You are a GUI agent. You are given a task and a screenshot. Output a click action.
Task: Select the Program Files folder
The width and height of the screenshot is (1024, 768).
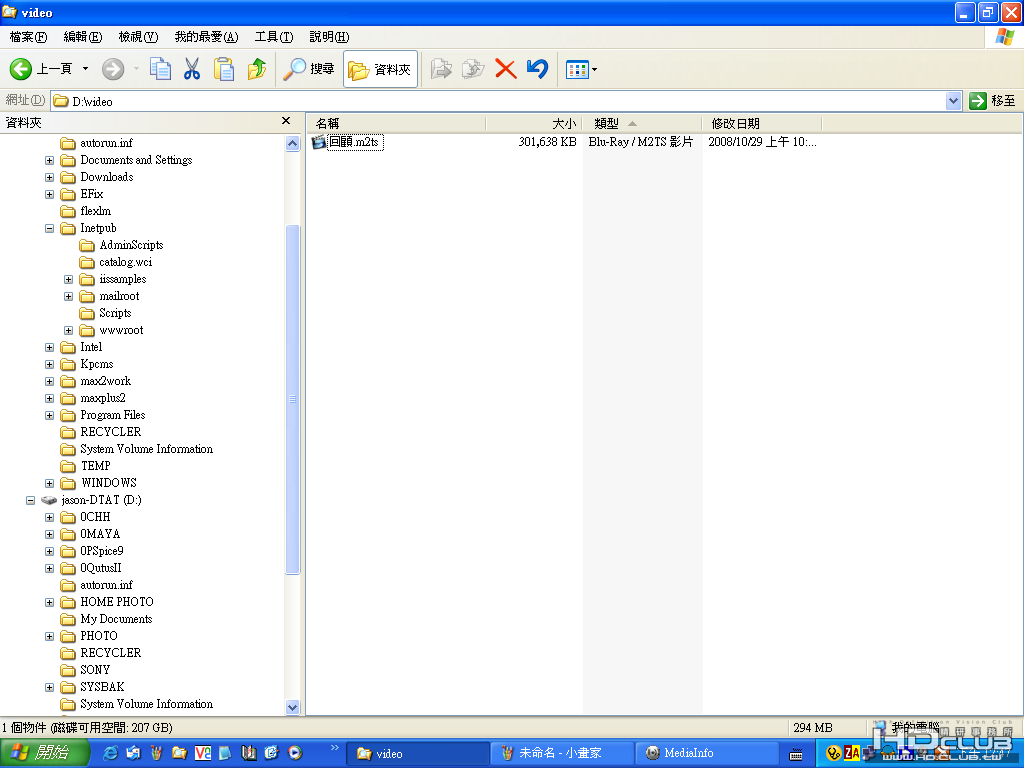pyautogui.click(x=112, y=415)
